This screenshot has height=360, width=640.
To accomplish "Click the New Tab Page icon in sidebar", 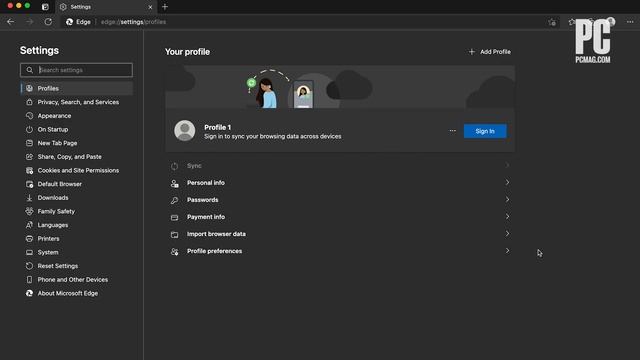I will (29, 143).
